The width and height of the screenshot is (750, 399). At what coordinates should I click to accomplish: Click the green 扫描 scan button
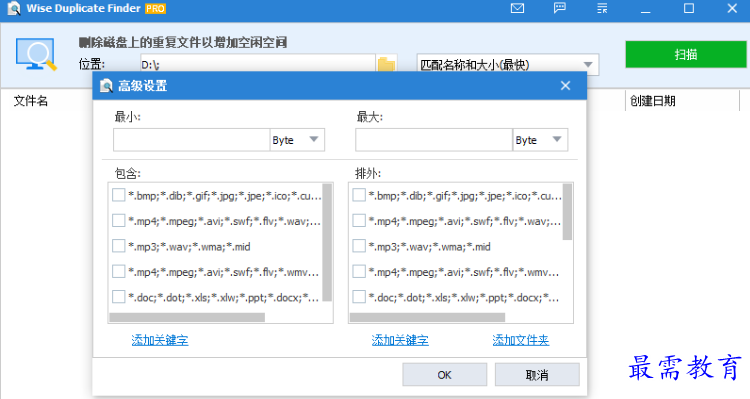tap(686, 54)
